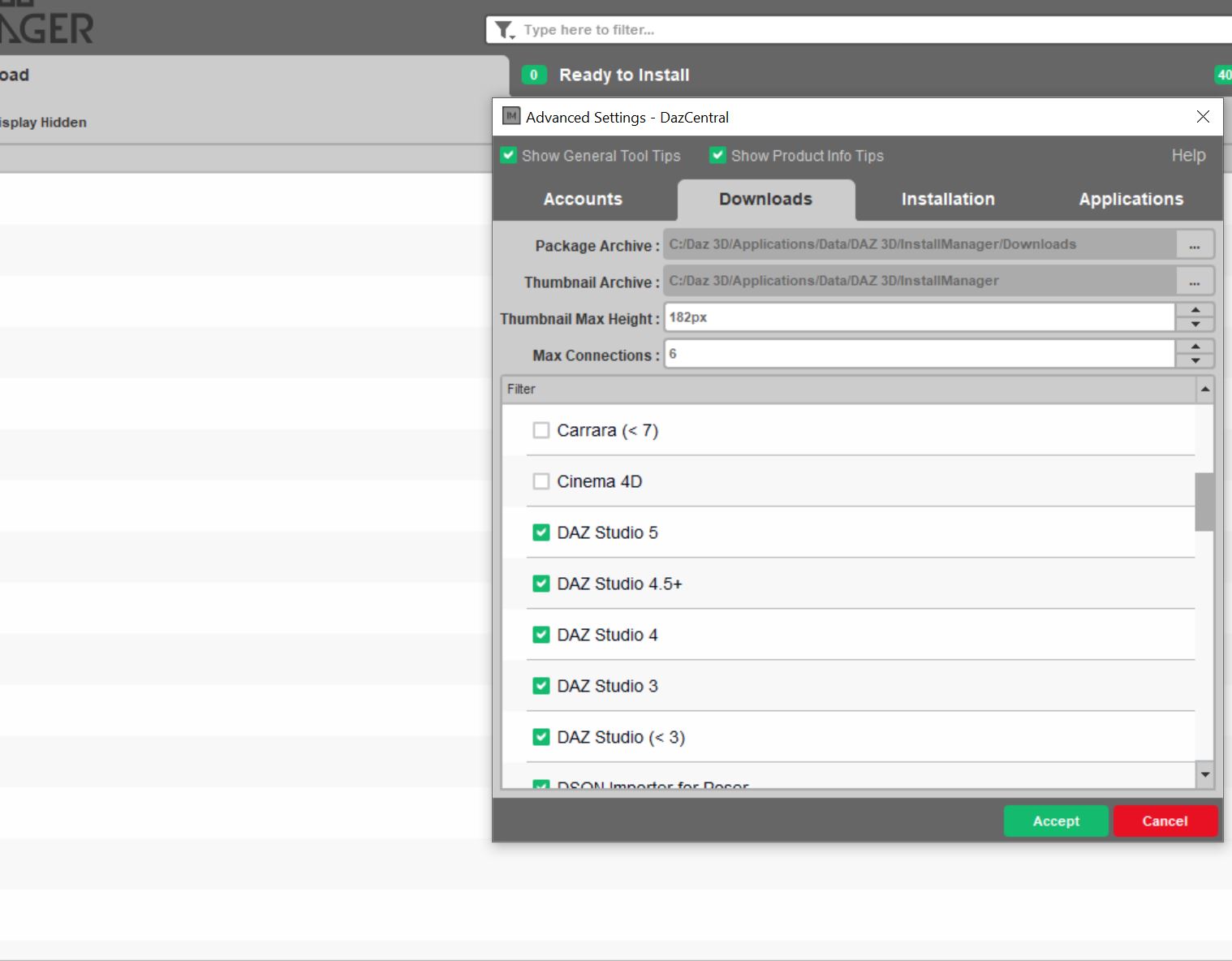Viewport: 1232px width, 961px height.
Task: Uncheck the DAZ Studio 3 filter
Action: 541,686
